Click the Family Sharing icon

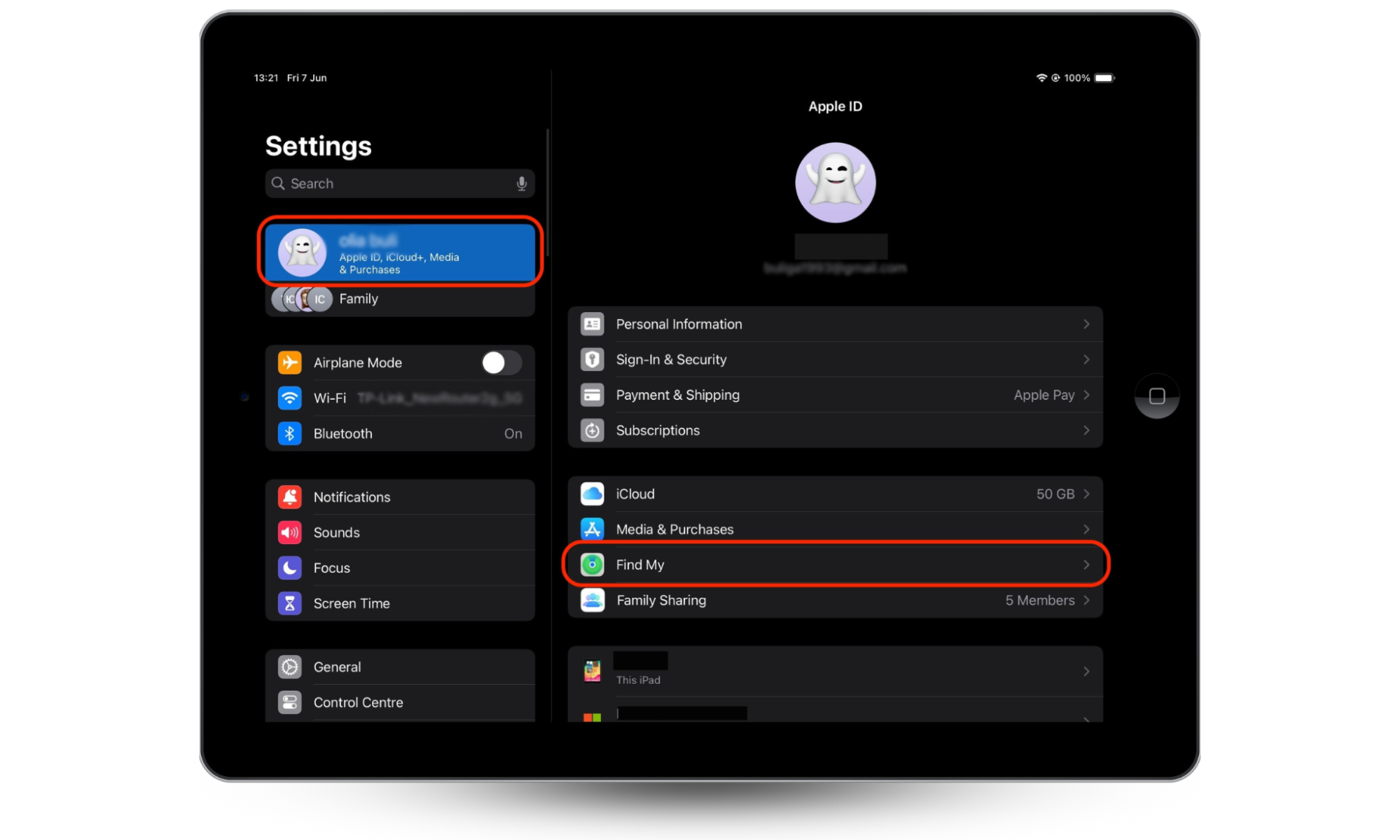point(592,600)
